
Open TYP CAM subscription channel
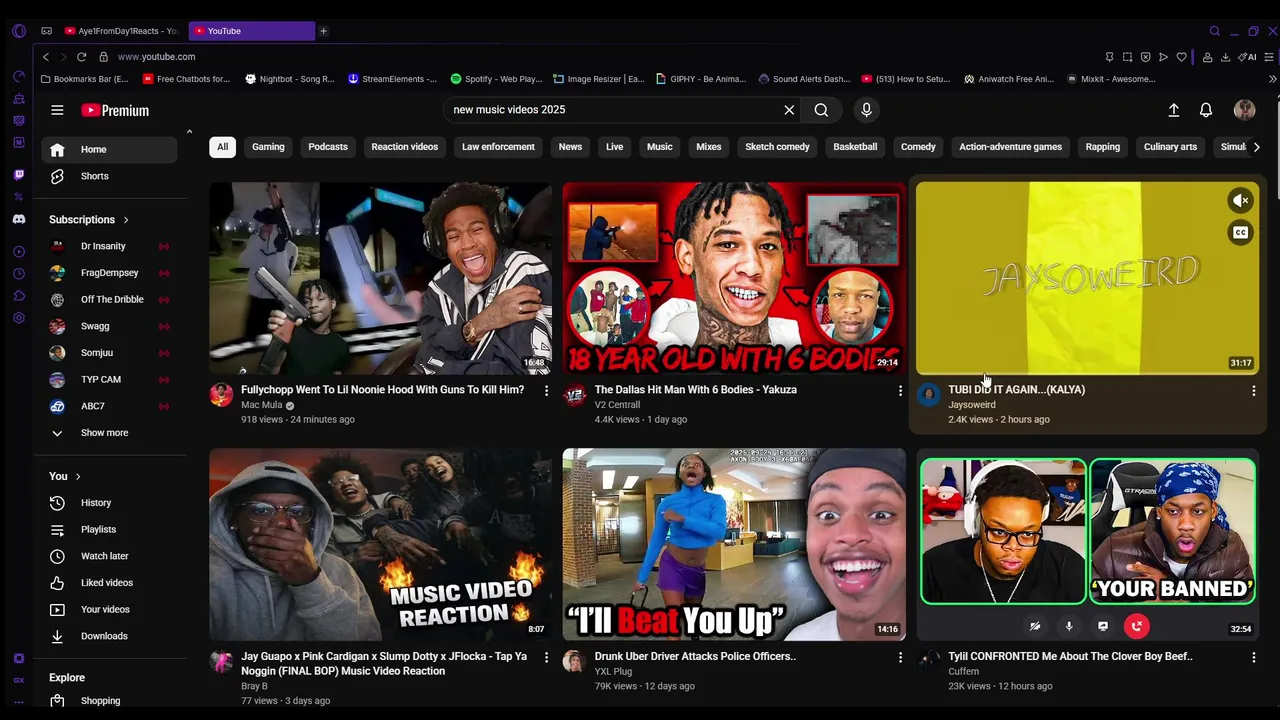pos(109,380)
